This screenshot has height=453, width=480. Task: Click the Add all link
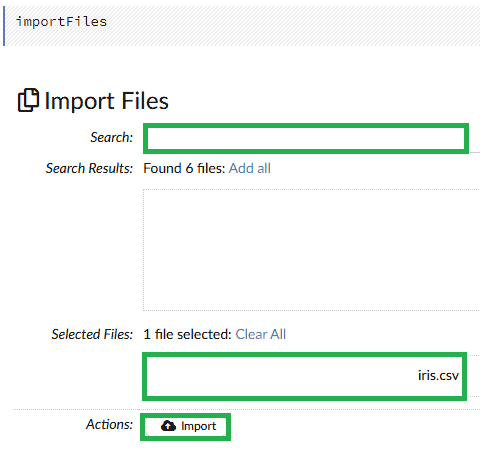click(250, 168)
